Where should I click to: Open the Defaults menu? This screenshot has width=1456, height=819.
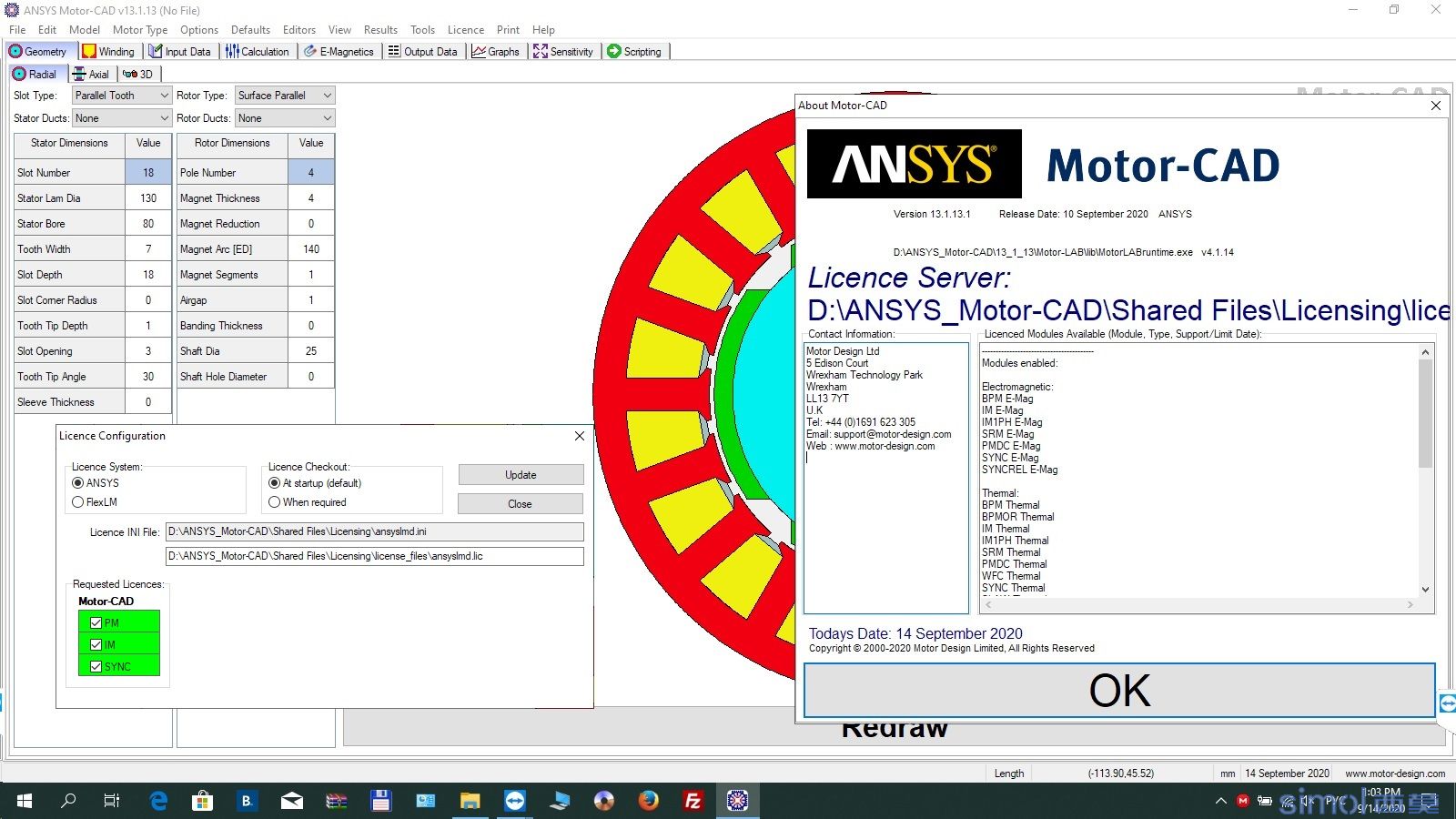250,30
